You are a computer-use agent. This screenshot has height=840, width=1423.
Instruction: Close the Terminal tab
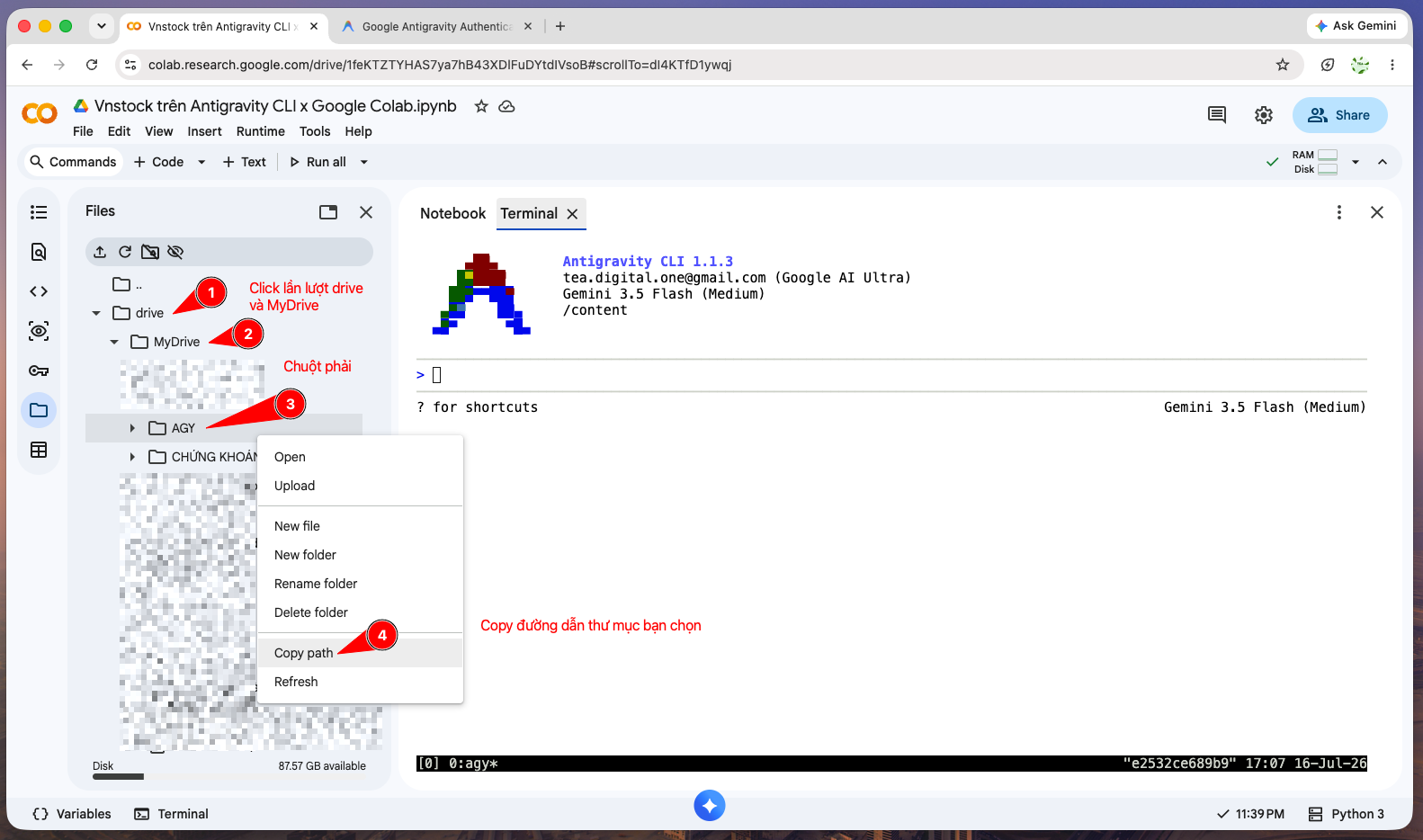point(572,214)
